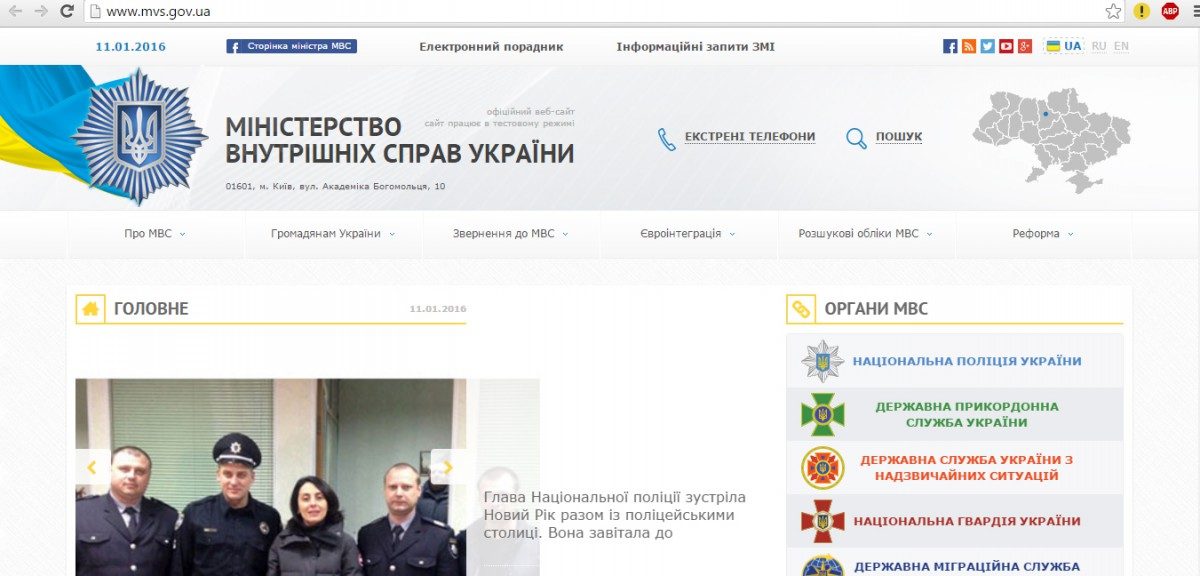Viewport: 1200px width, 576px height.
Task: Click the Google Plus icon
Action: 1025,46
